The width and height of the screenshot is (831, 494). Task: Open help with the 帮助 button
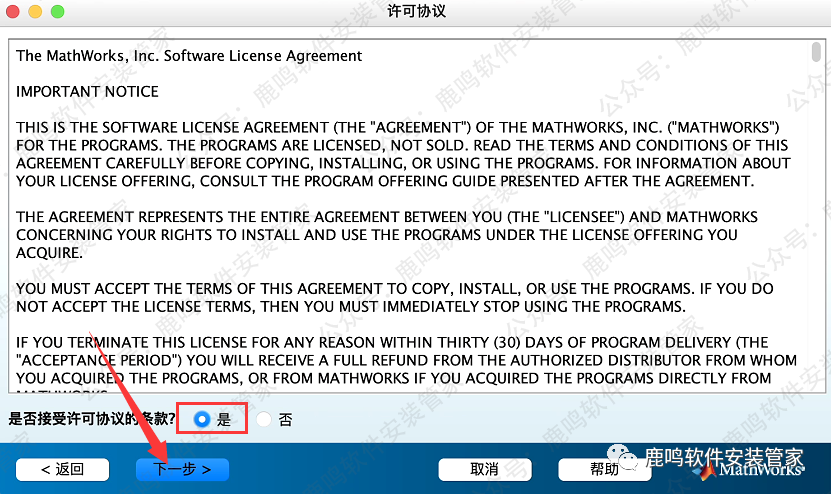pos(605,470)
